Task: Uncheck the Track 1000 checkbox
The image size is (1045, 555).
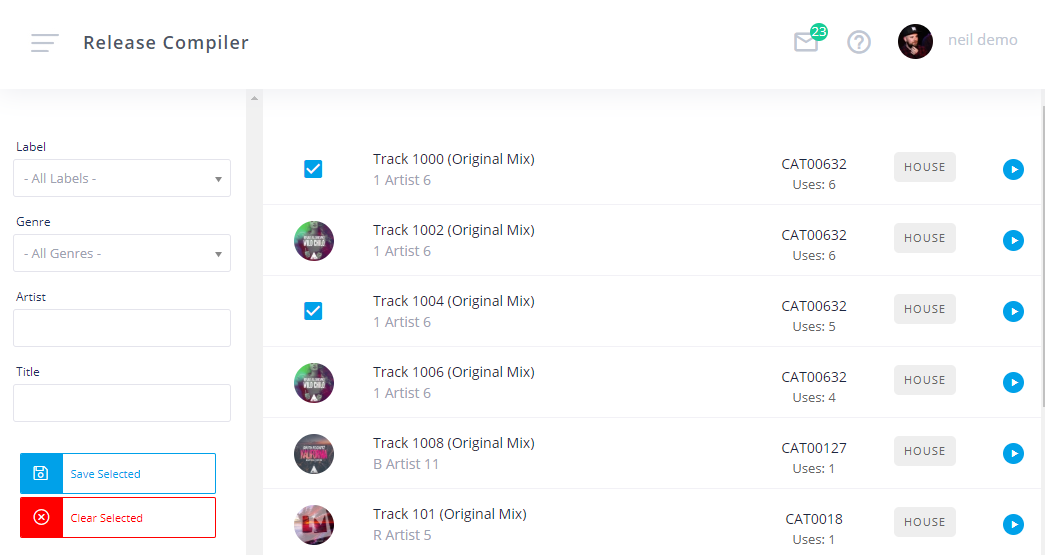Action: coord(313,169)
